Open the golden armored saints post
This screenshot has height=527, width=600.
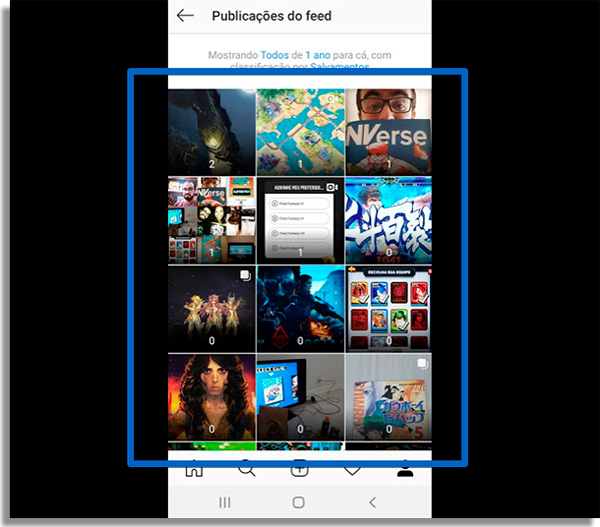click(x=212, y=308)
